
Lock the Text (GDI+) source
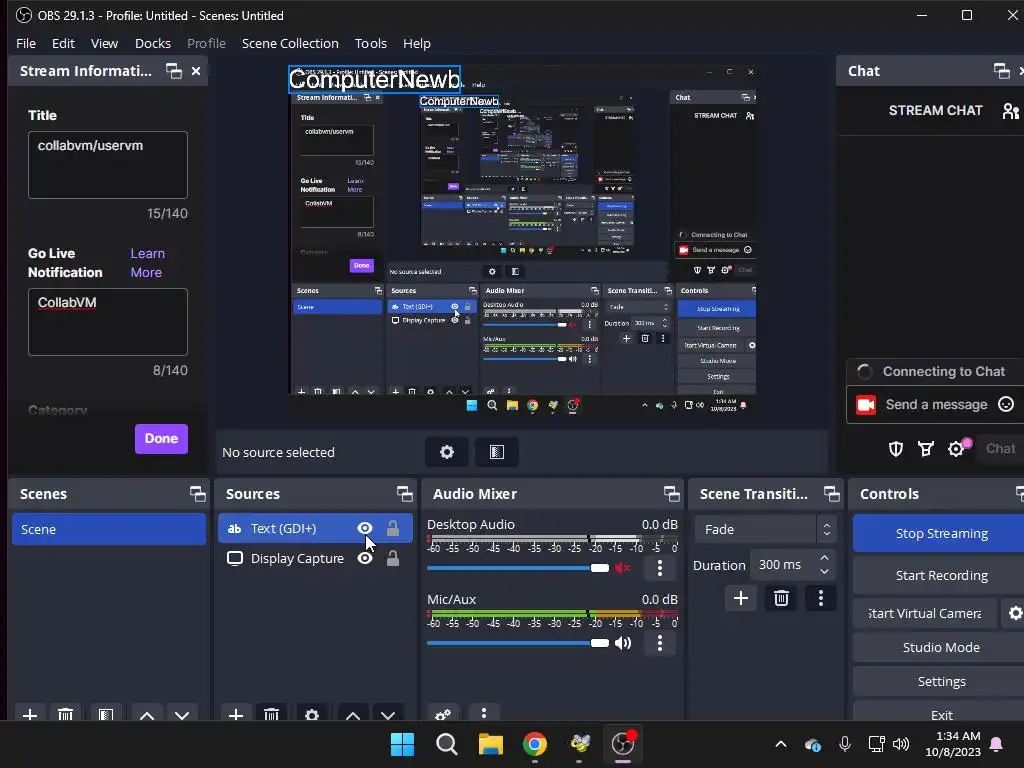392,528
